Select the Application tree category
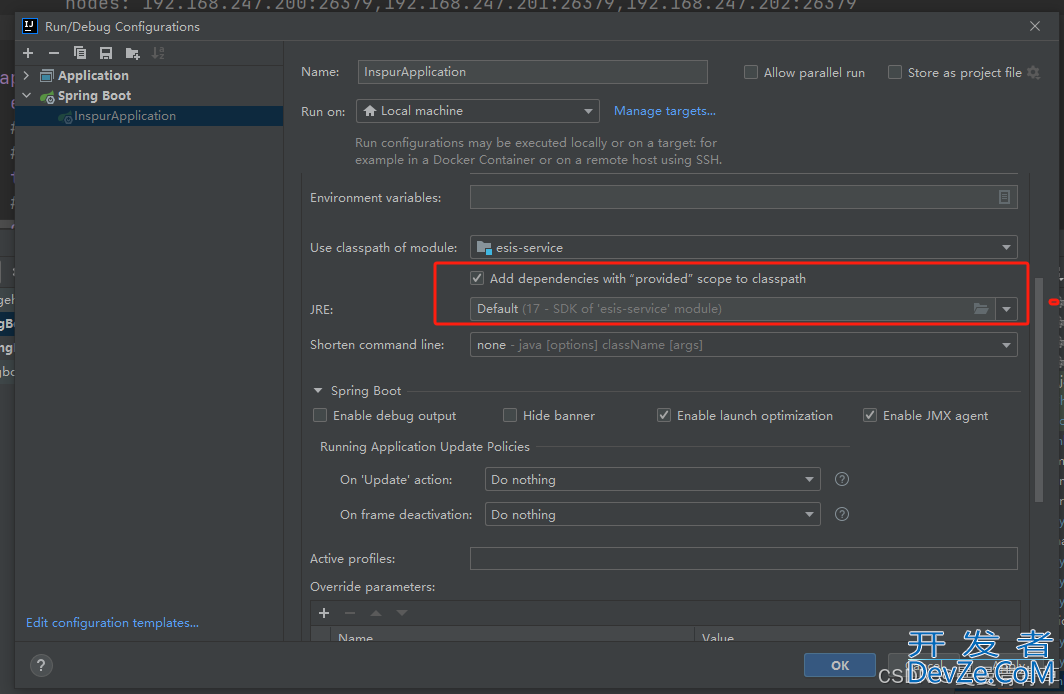 (x=93, y=75)
